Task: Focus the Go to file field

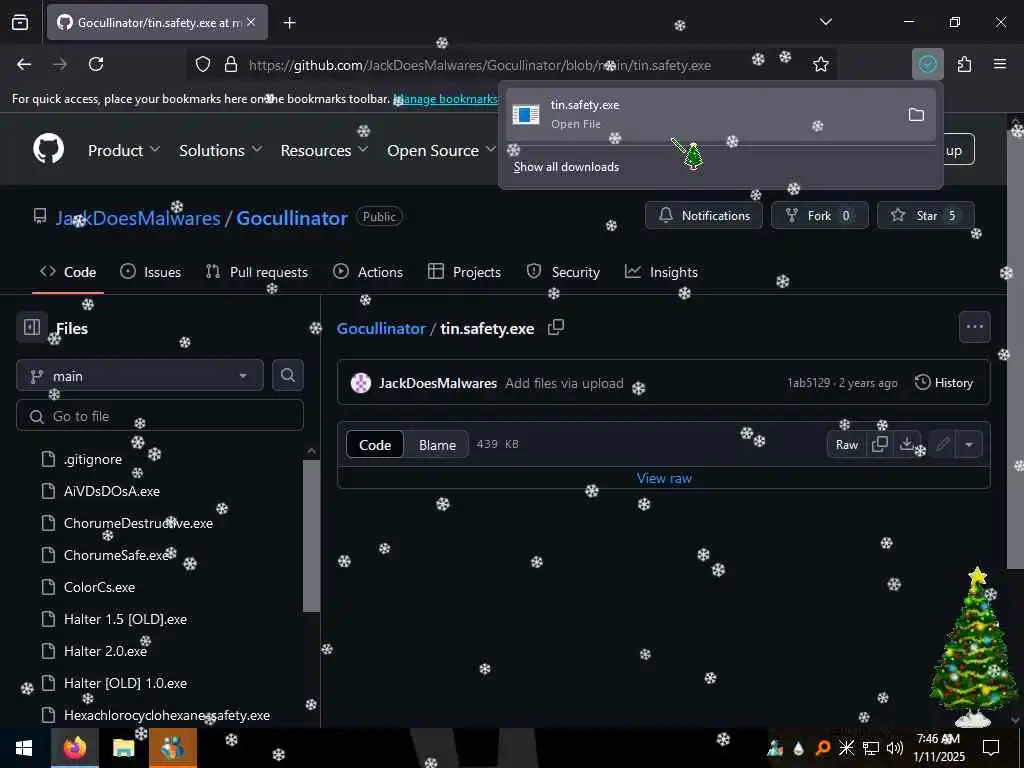Action: point(160,416)
